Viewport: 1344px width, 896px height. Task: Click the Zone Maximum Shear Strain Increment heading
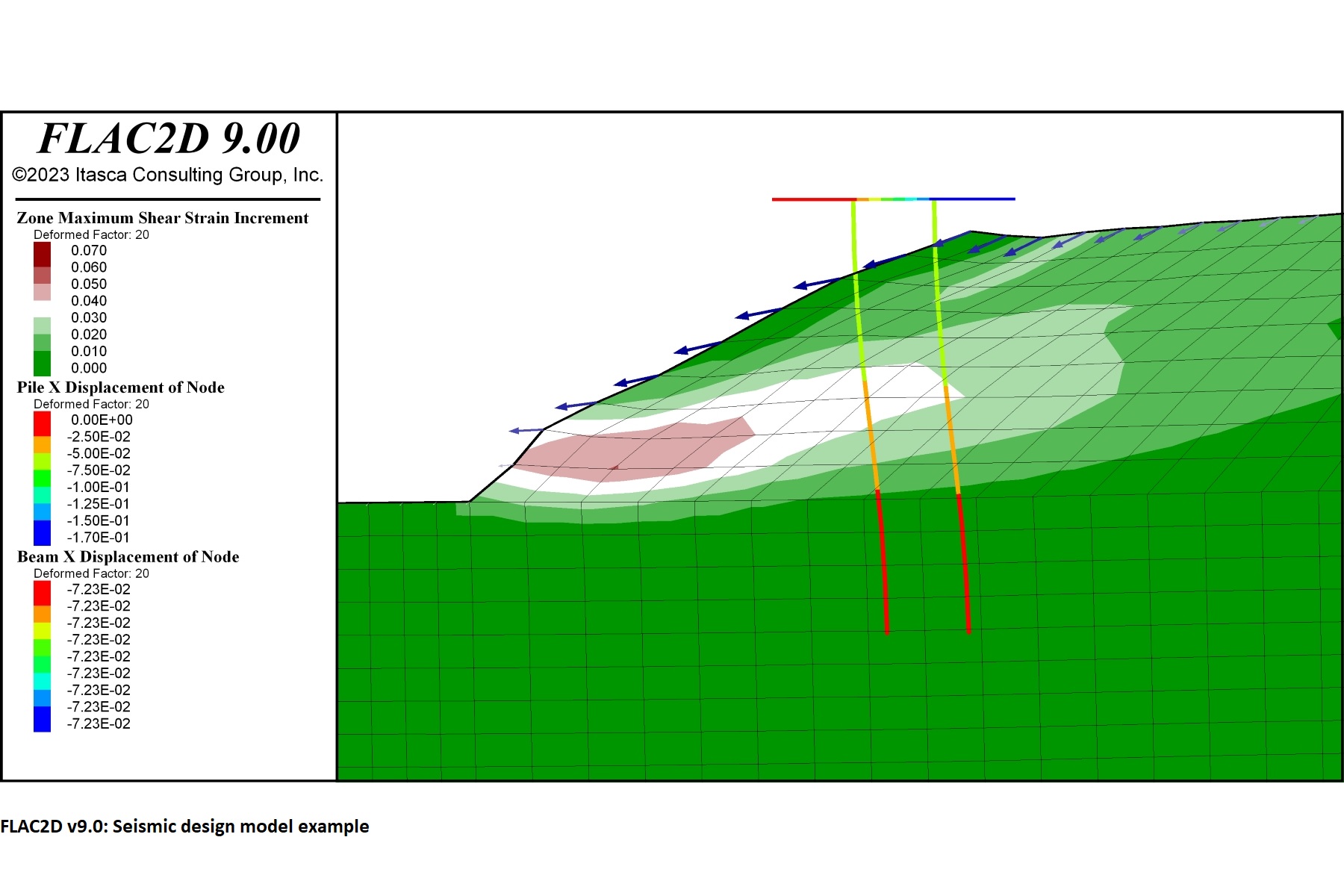(x=162, y=218)
